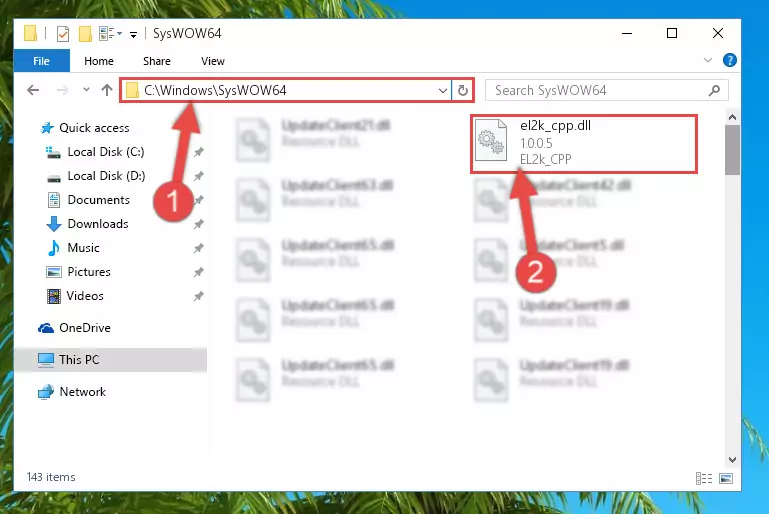
Task: Click the scrollbar up arrow
Action: tap(732, 117)
